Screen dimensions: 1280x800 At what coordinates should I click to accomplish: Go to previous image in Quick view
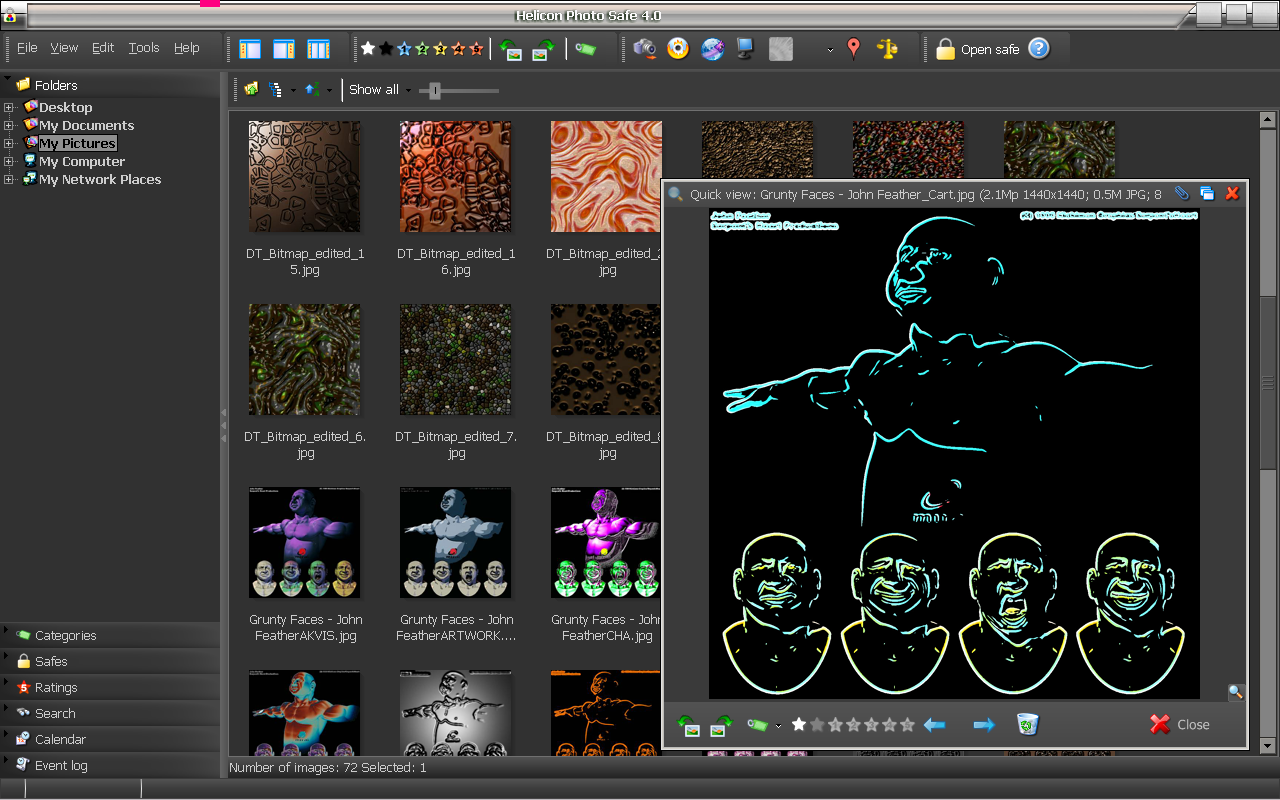(x=935, y=725)
